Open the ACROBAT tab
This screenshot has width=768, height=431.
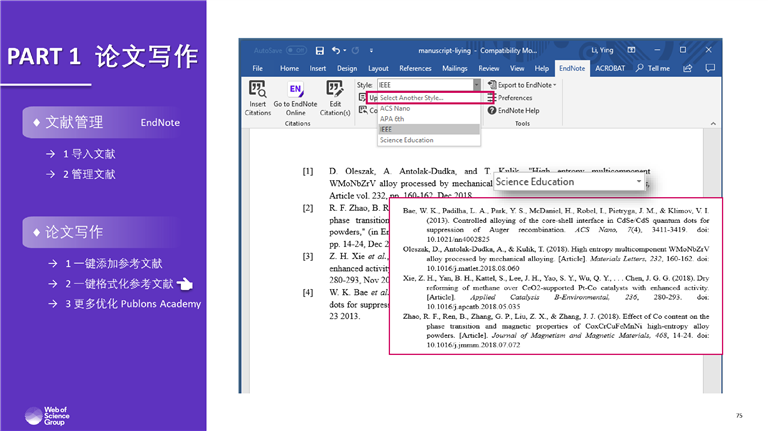(610, 69)
